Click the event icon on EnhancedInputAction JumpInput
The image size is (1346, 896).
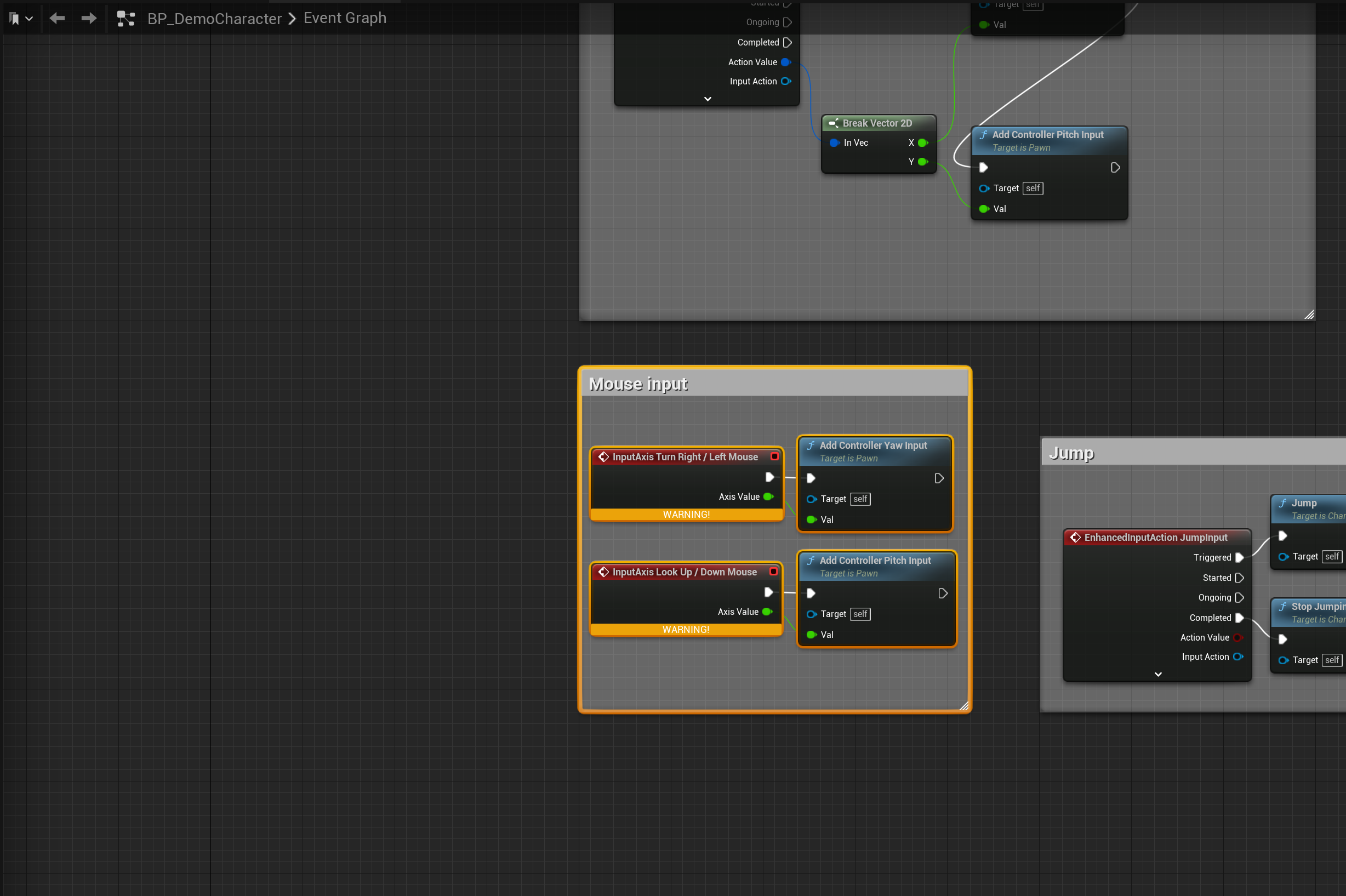pyautogui.click(x=1075, y=537)
